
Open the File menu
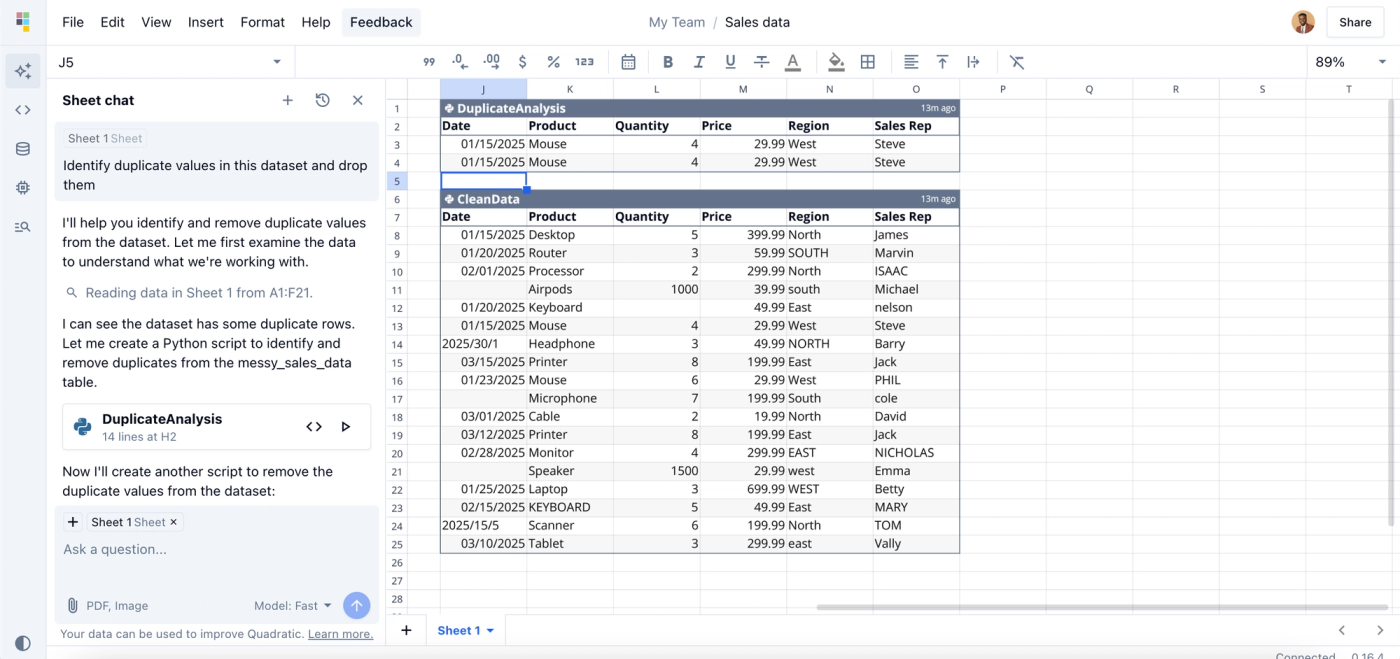pos(73,22)
